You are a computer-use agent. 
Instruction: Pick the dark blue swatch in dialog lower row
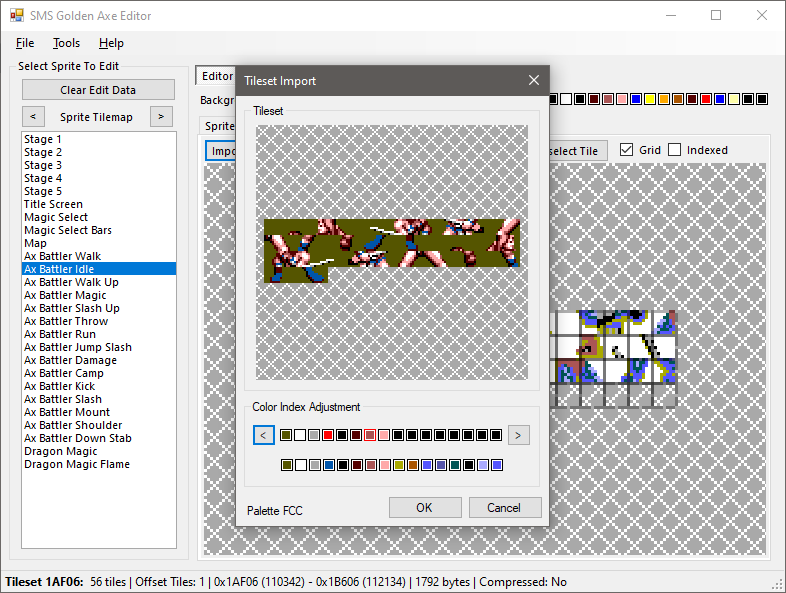pos(329,465)
